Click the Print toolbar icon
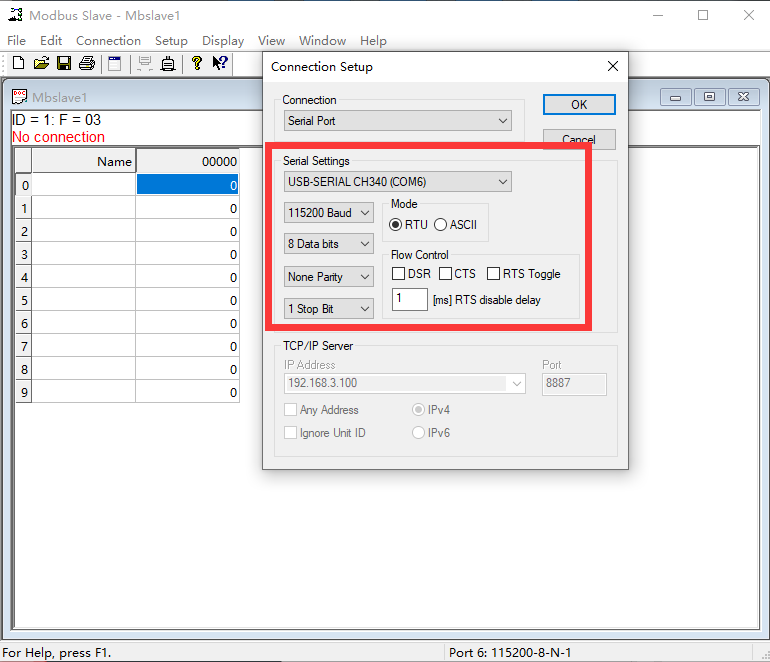The height and width of the screenshot is (662, 770). pyautogui.click(x=87, y=64)
